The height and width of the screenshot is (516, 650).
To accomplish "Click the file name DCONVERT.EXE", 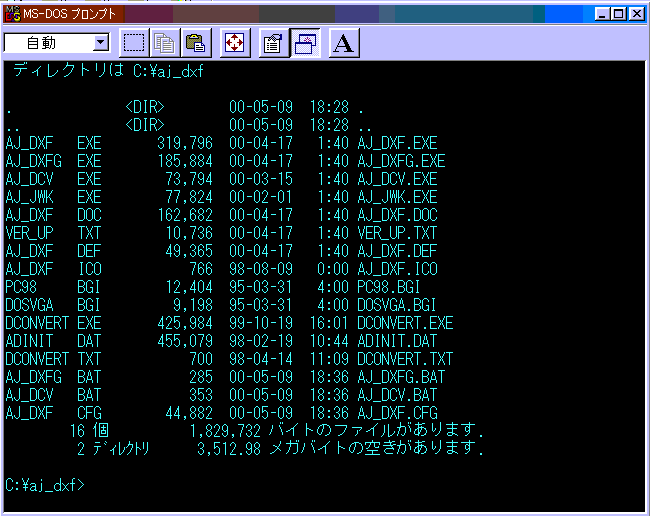I will pyautogui.click(x=405, y=323).
